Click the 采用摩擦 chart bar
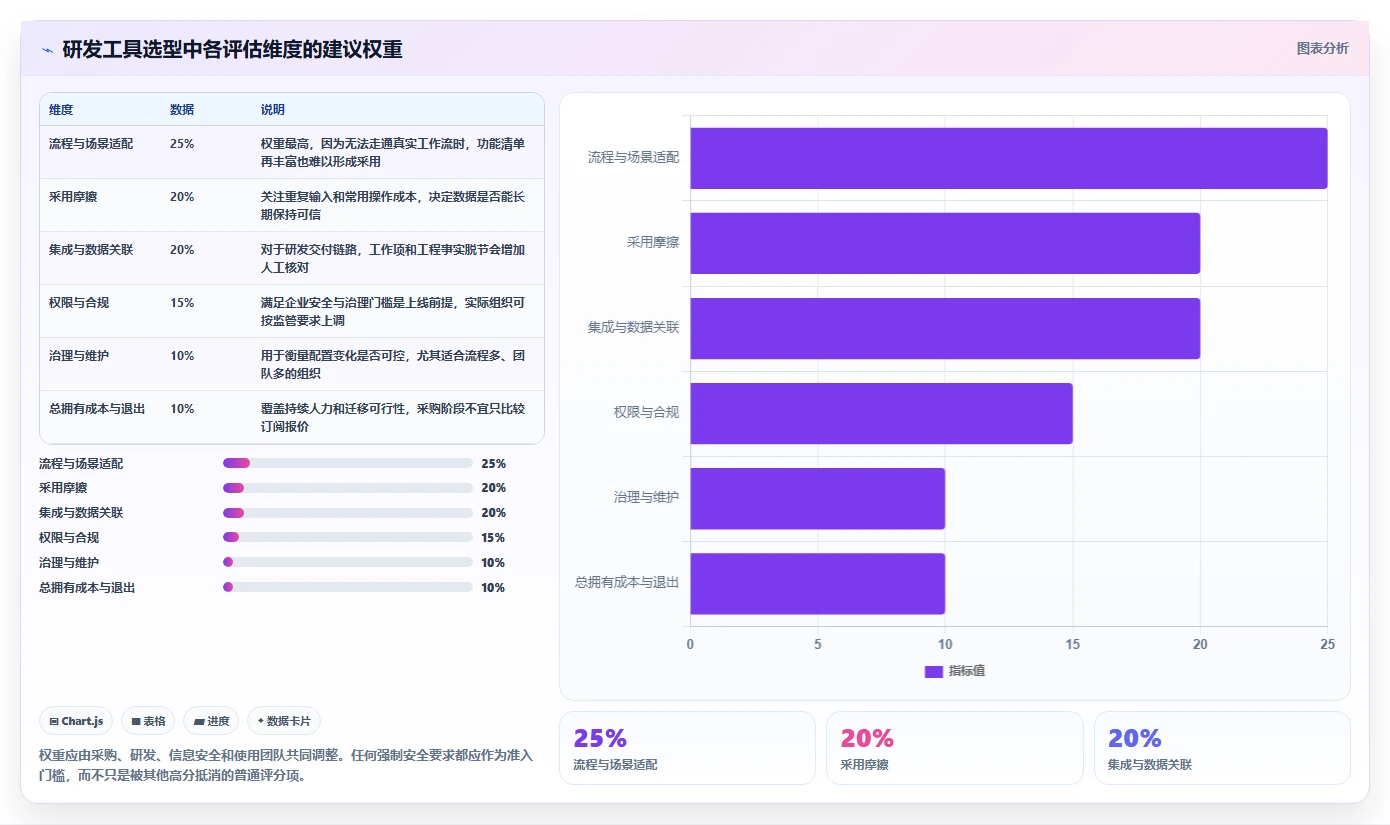Image resolution: width=1390 pixels, height=825 pixels. pyautogui.click(x=945, y=243)
